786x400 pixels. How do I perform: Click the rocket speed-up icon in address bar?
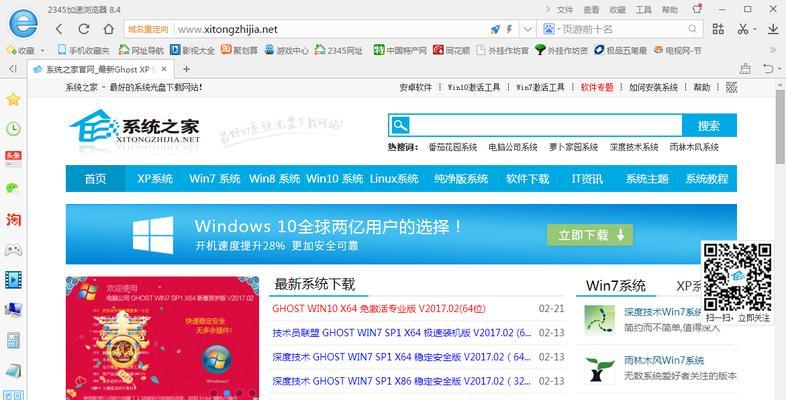495,30
